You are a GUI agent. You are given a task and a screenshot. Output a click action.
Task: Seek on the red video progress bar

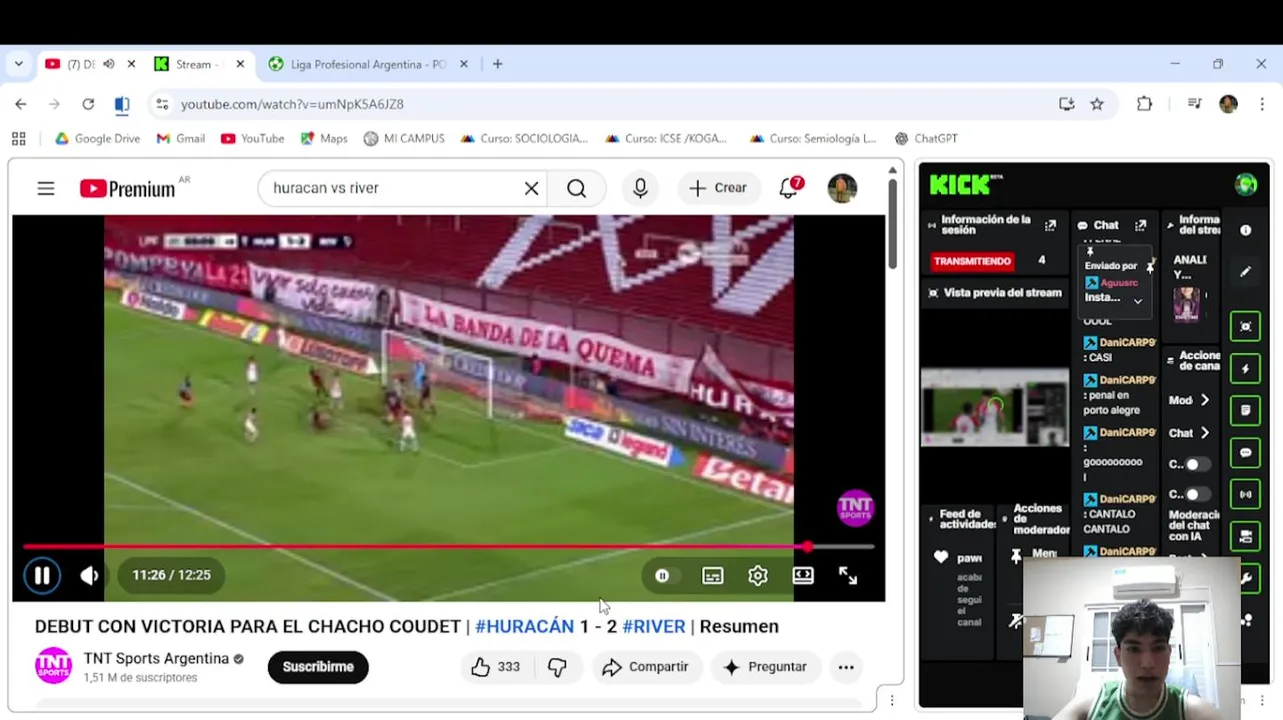pyautogui.click(x=449, y=547)
